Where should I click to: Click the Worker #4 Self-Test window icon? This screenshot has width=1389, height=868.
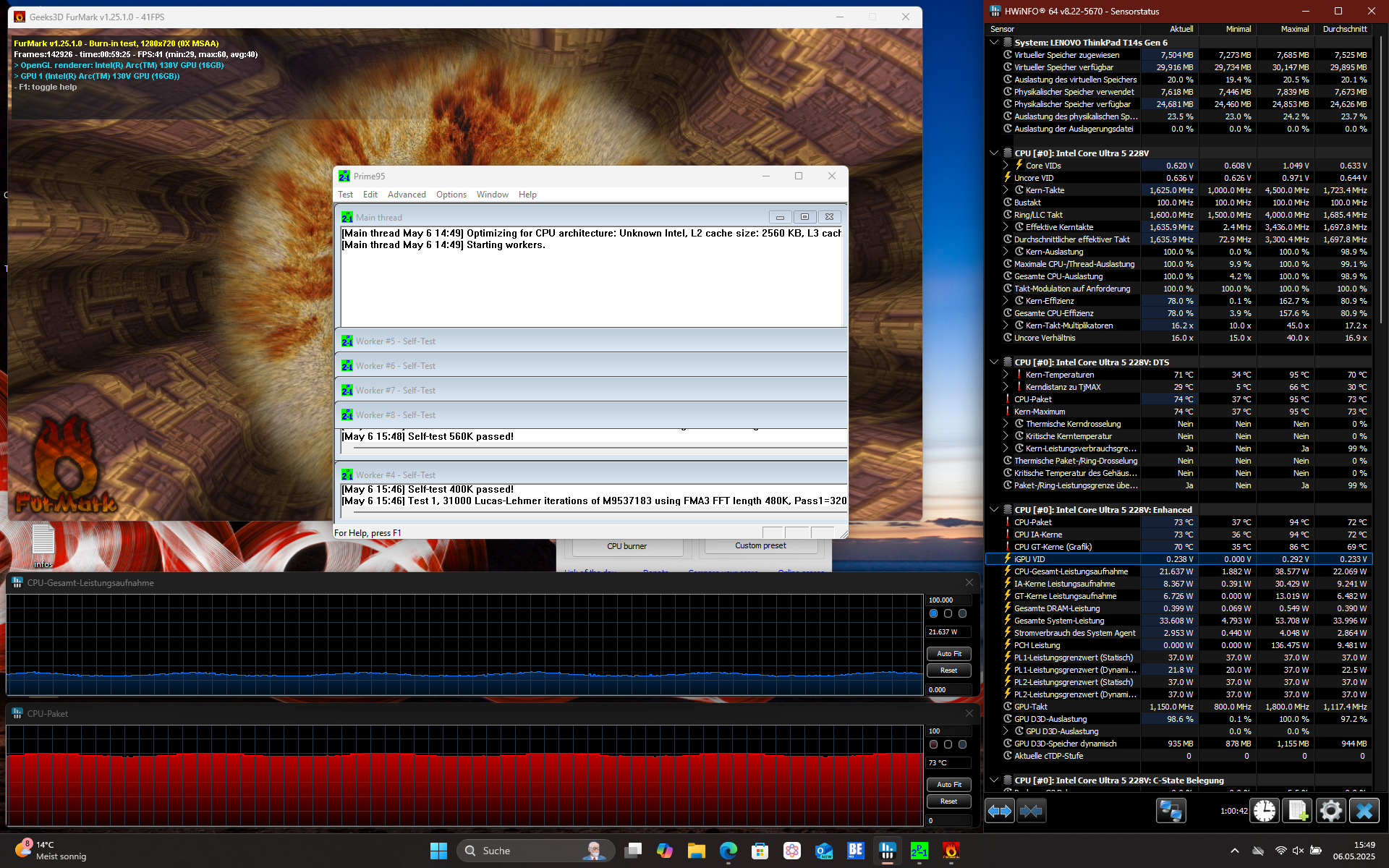click(347, 475)
